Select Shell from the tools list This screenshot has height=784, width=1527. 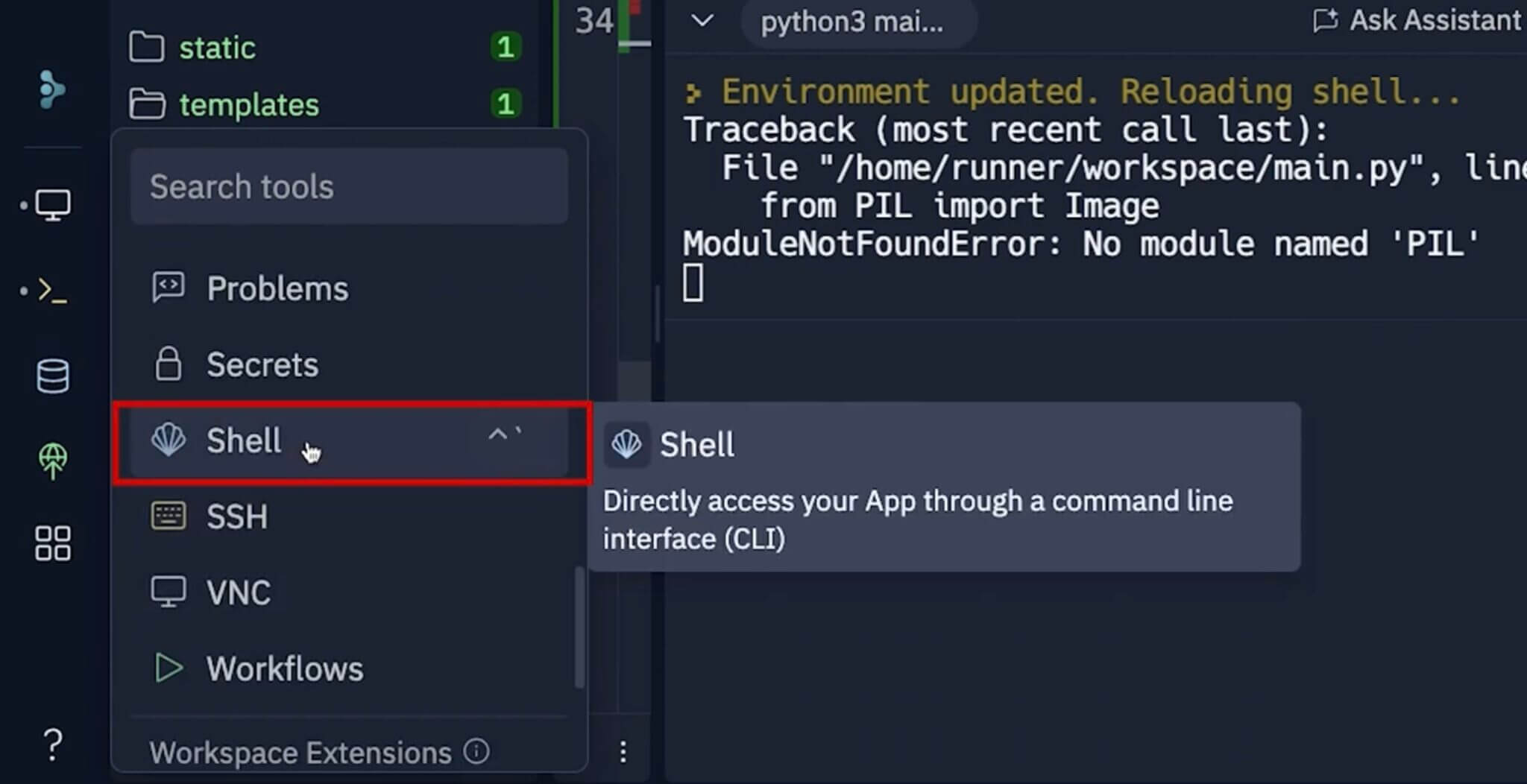[349, 441]
